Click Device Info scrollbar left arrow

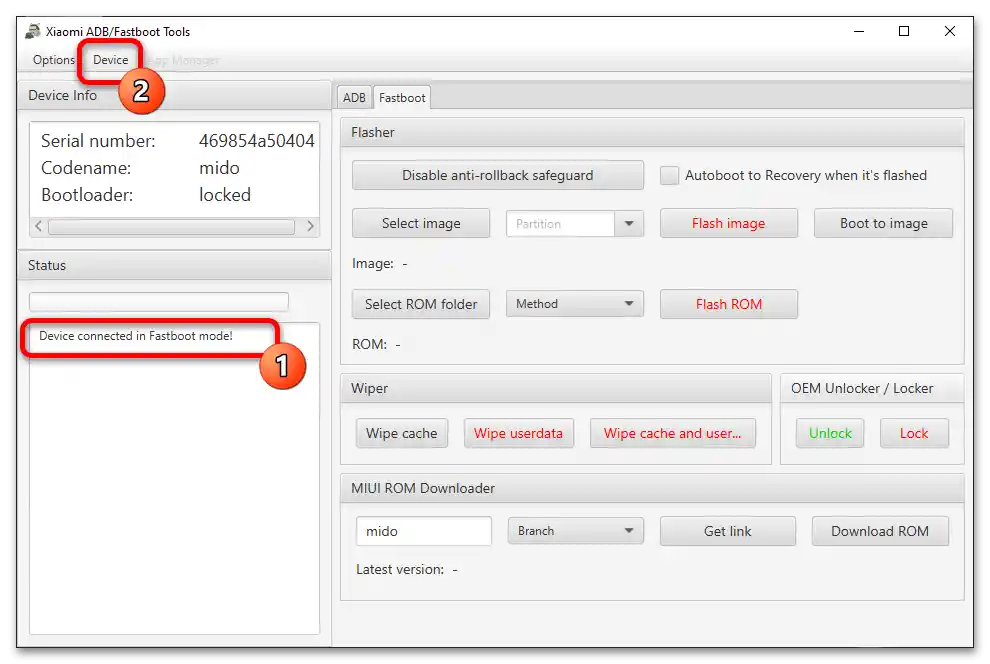pyautogui.click(x=39, y=226)
